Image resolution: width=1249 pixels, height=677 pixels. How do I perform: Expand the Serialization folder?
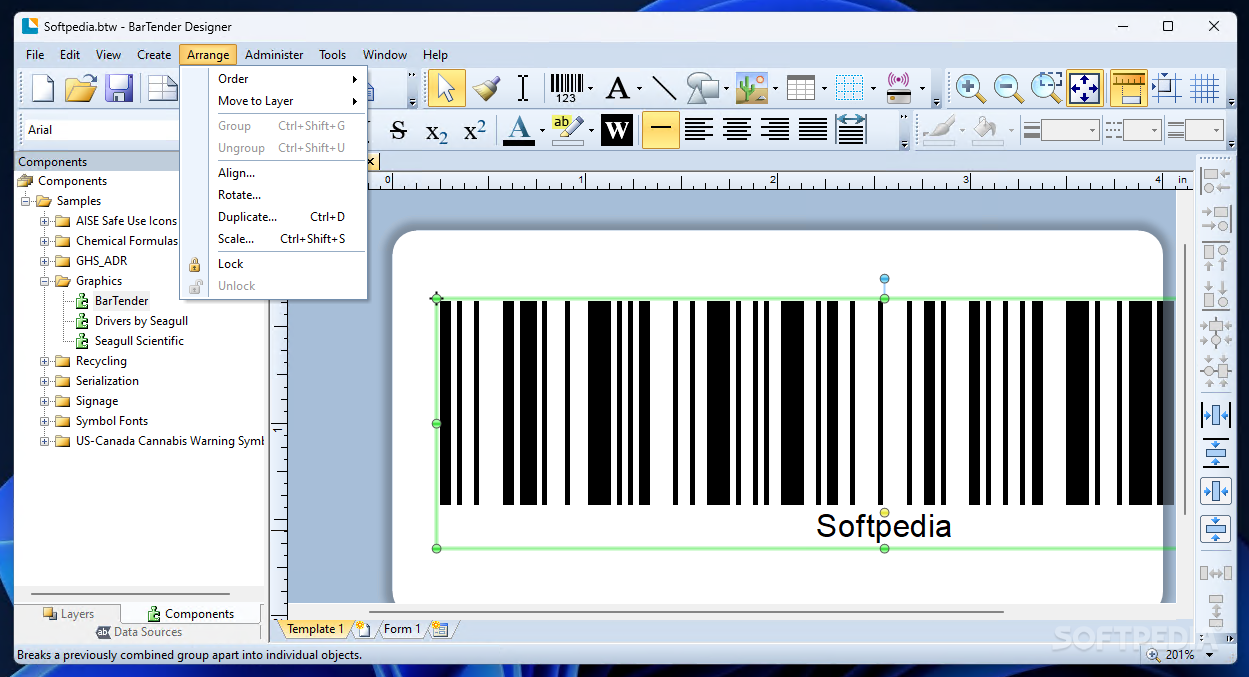(x=45, y=381)
